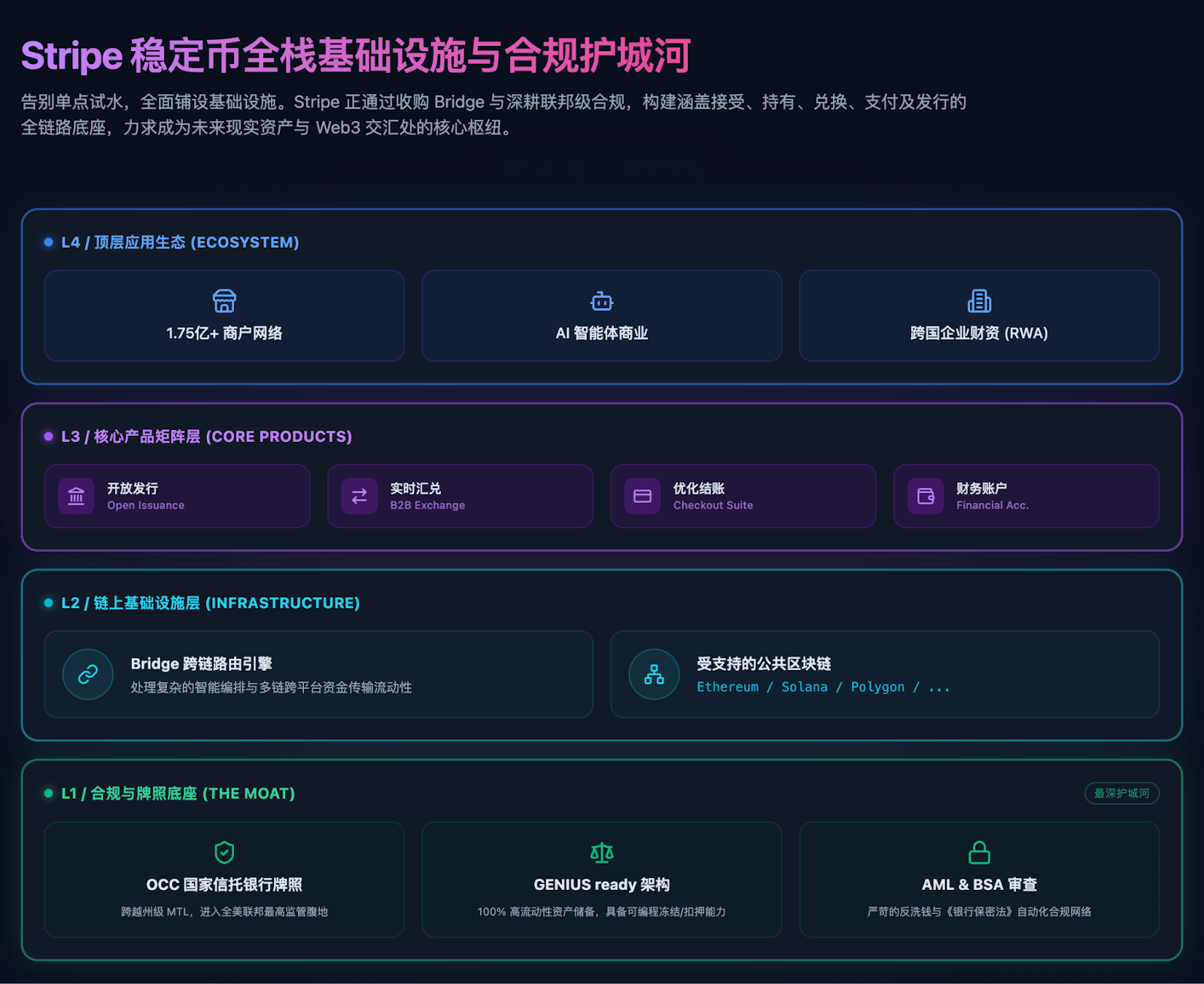Click the blue dot before L4 / 顶层应用生态
Viewport: 1204px width, 984px height.
49,242
